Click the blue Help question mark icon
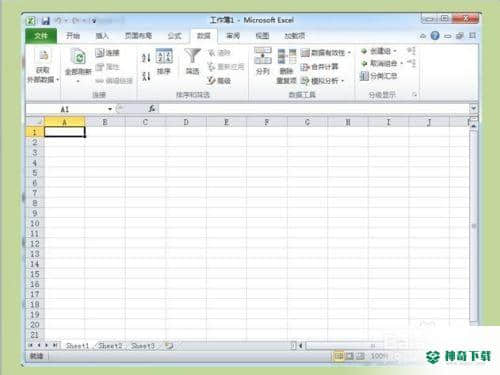 pyautogui.click(x=435, y=35)
